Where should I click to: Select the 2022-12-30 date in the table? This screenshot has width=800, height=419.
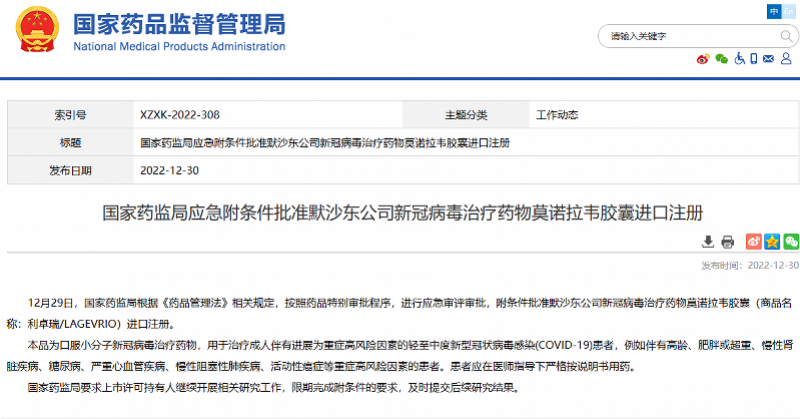tap(169, 170)
